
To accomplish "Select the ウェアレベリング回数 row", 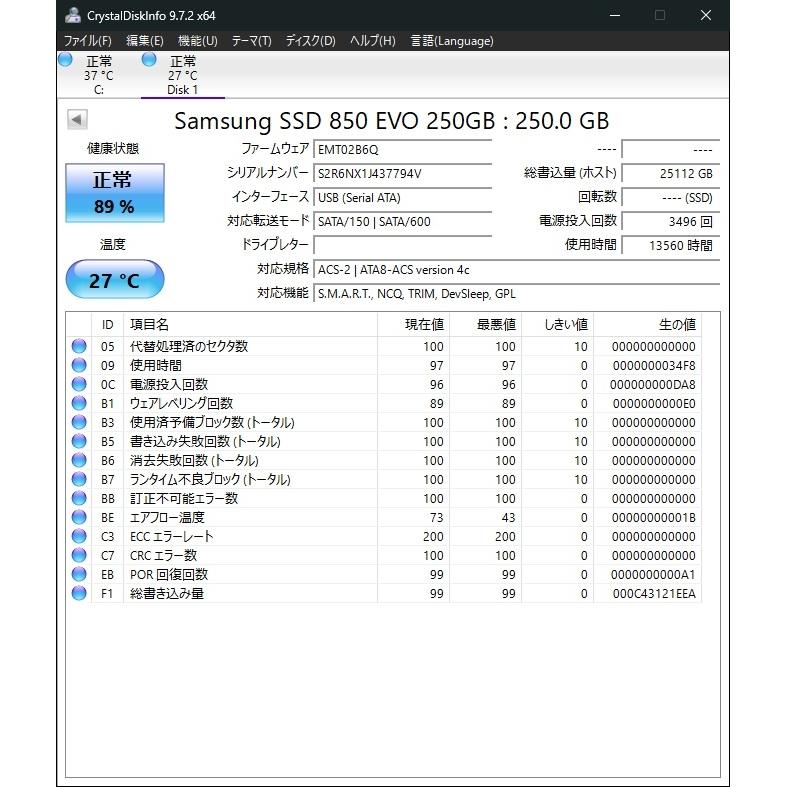I will tap(384, 404).
